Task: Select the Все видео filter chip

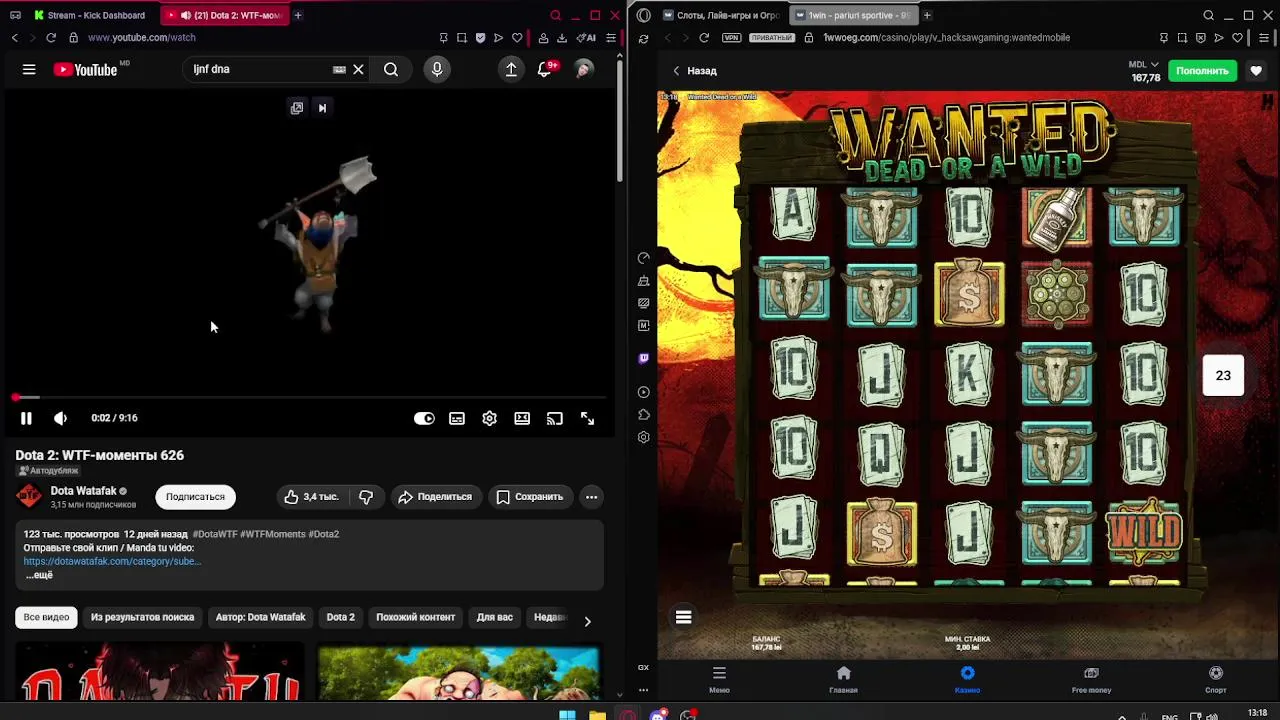Action: click(47, 617)
